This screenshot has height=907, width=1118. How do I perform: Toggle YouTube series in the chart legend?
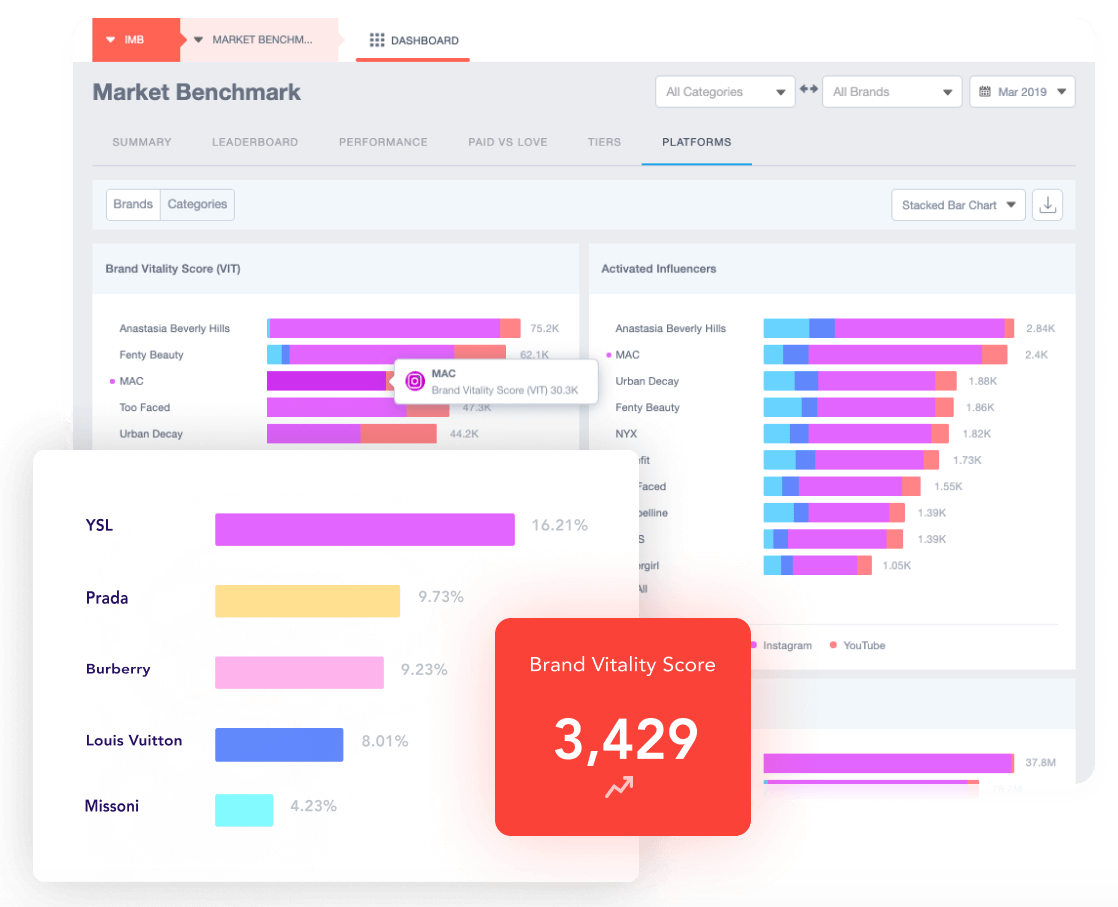pyautogui.click(x=857, y=645)
